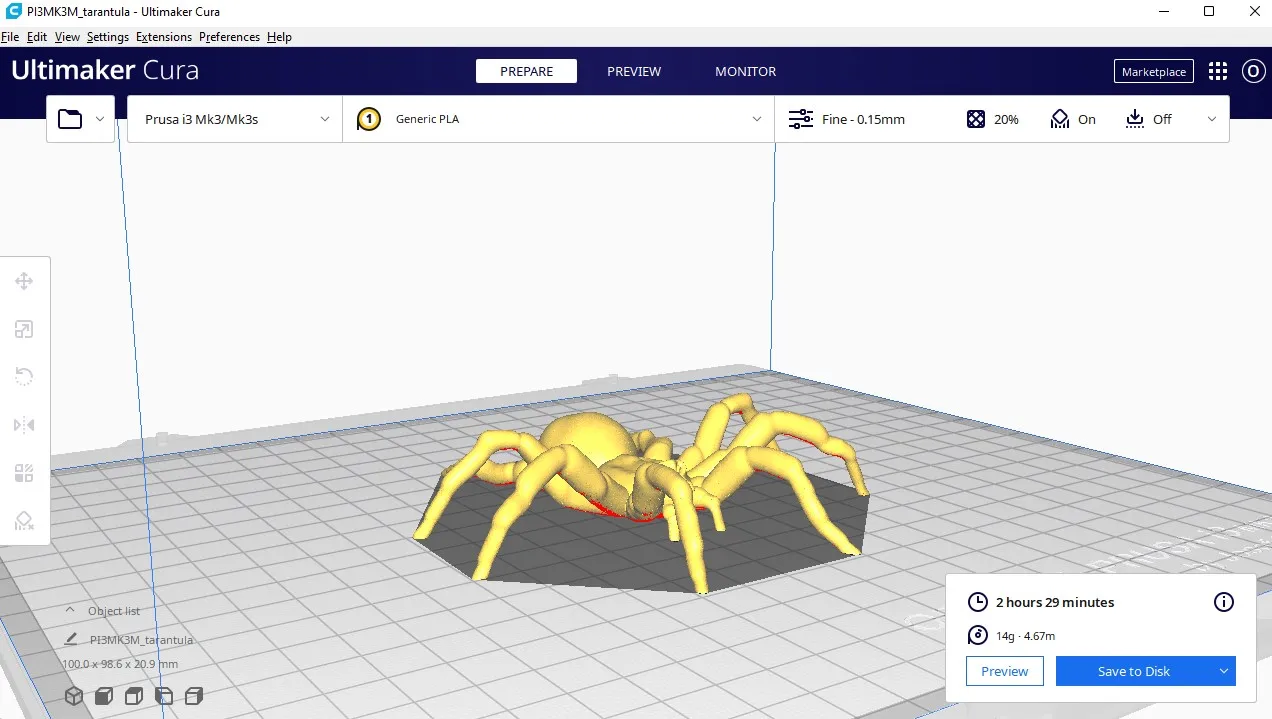Open the Ultimaker app switcher grid
Image resolution: width=1272 pixels, height=719 pixels.
point(1217,71)
